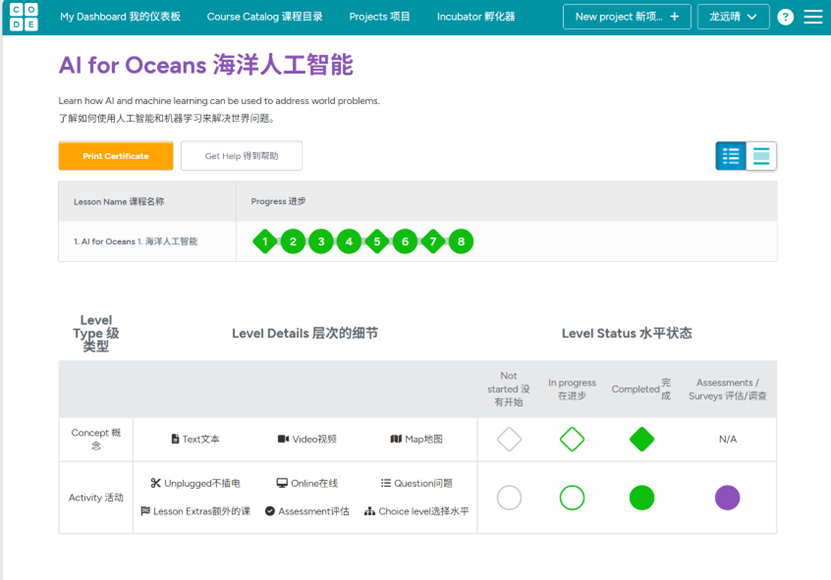
Task: Click the not-started activity circle
Action: tap(509, 498)
